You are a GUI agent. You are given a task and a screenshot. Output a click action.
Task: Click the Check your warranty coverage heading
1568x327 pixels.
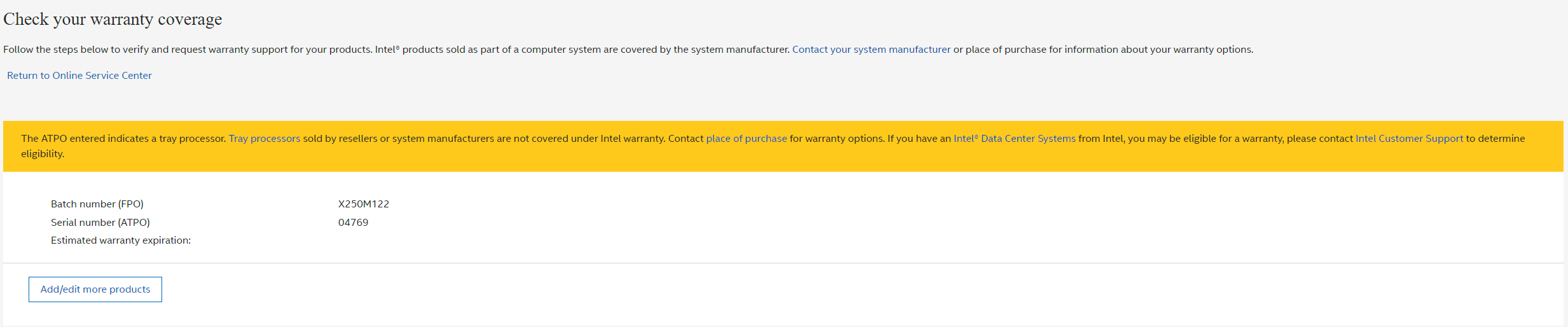[113, 19]
